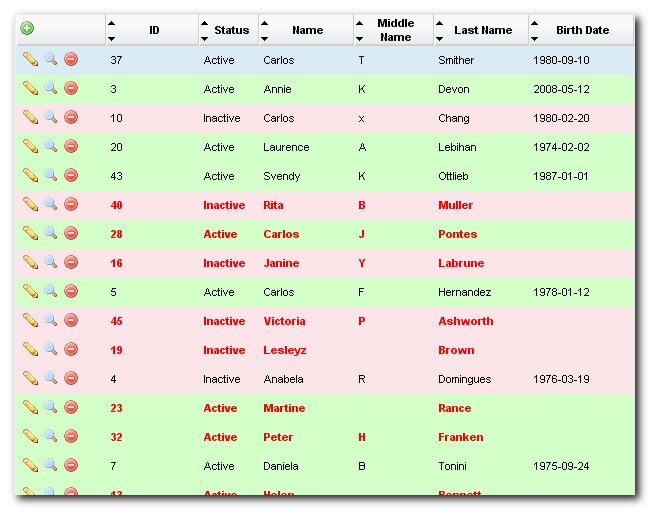View Janine Labrune record details

pyautogui.click(x=50, y=262)
